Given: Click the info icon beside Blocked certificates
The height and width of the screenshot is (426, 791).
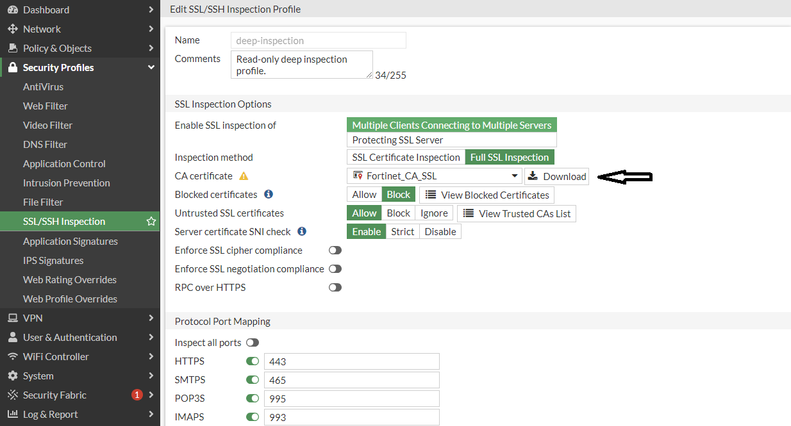Looking at the screenshot, I should click(269, 194).
